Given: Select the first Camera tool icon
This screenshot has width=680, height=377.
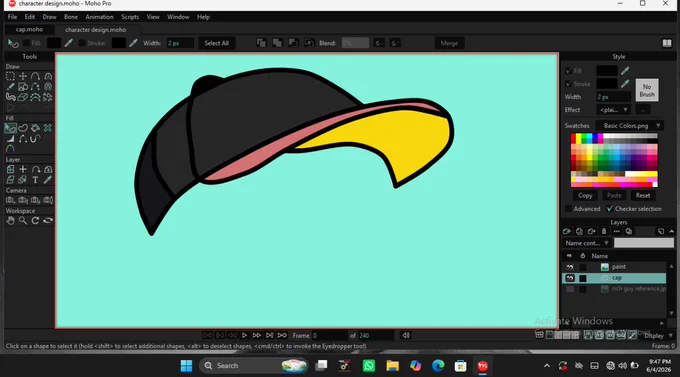Looking at the screenshot, I should pyautogui.click(x=10, y=200).
